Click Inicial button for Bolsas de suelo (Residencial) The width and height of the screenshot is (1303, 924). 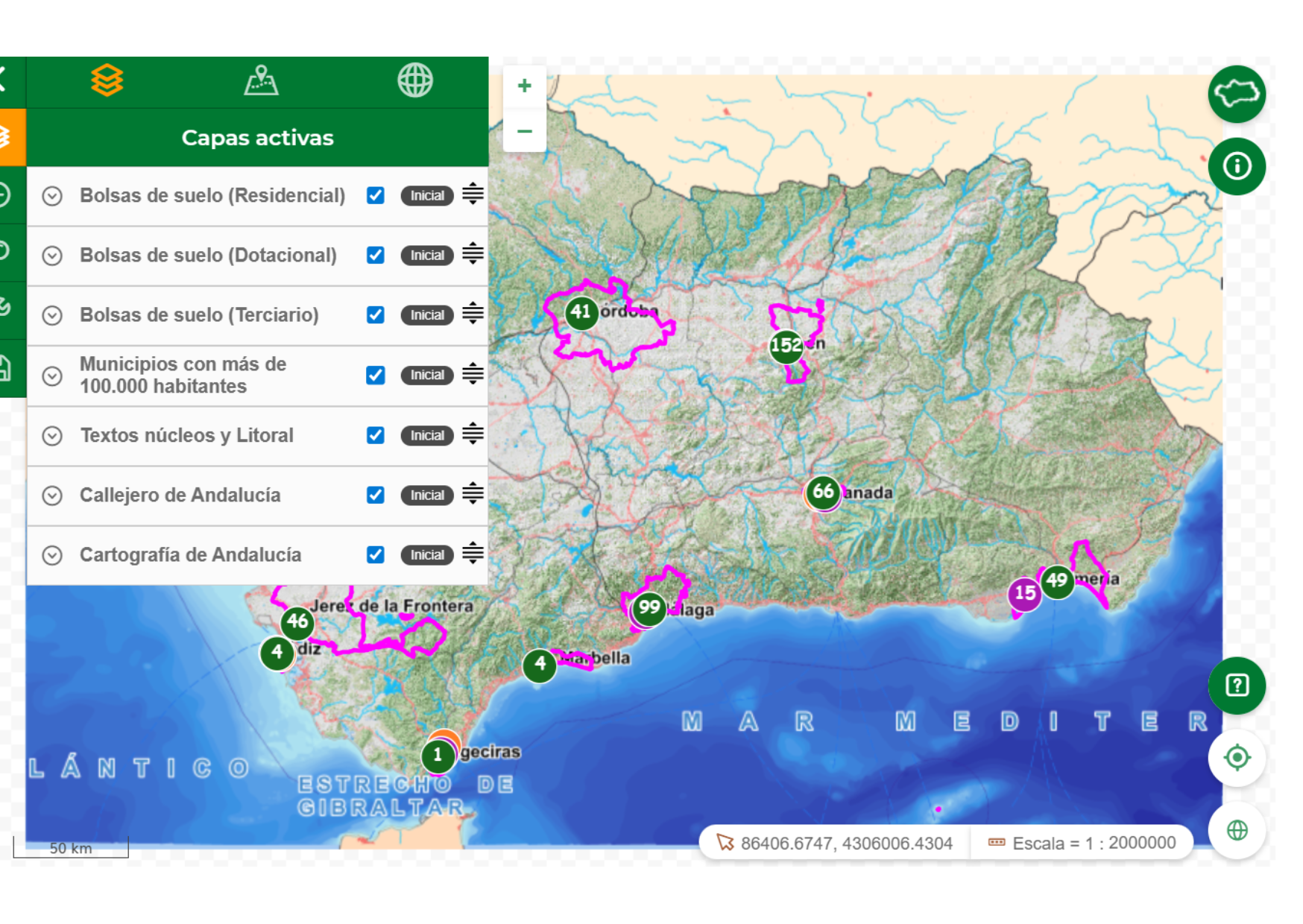point(426,196)
